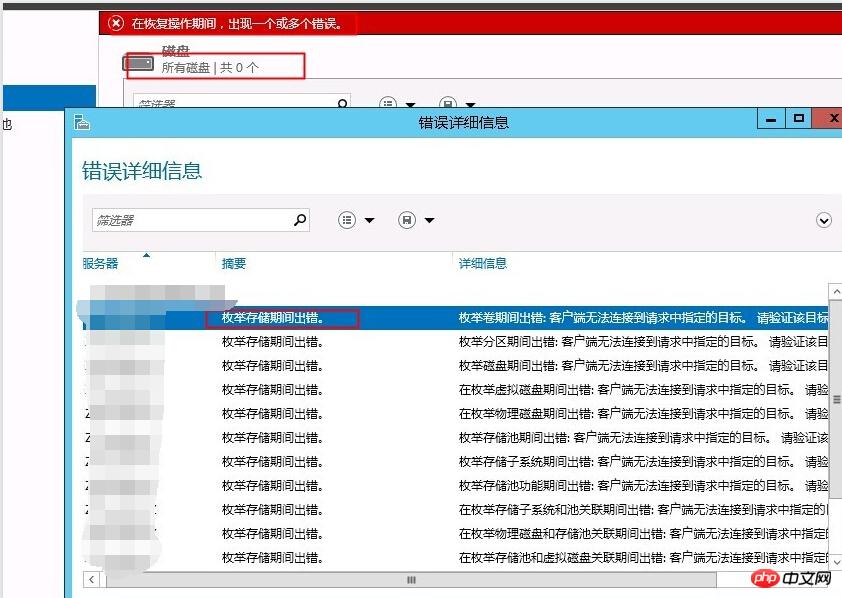
Task: Sort by the 详细信息 column header
Action: point(483,264)
